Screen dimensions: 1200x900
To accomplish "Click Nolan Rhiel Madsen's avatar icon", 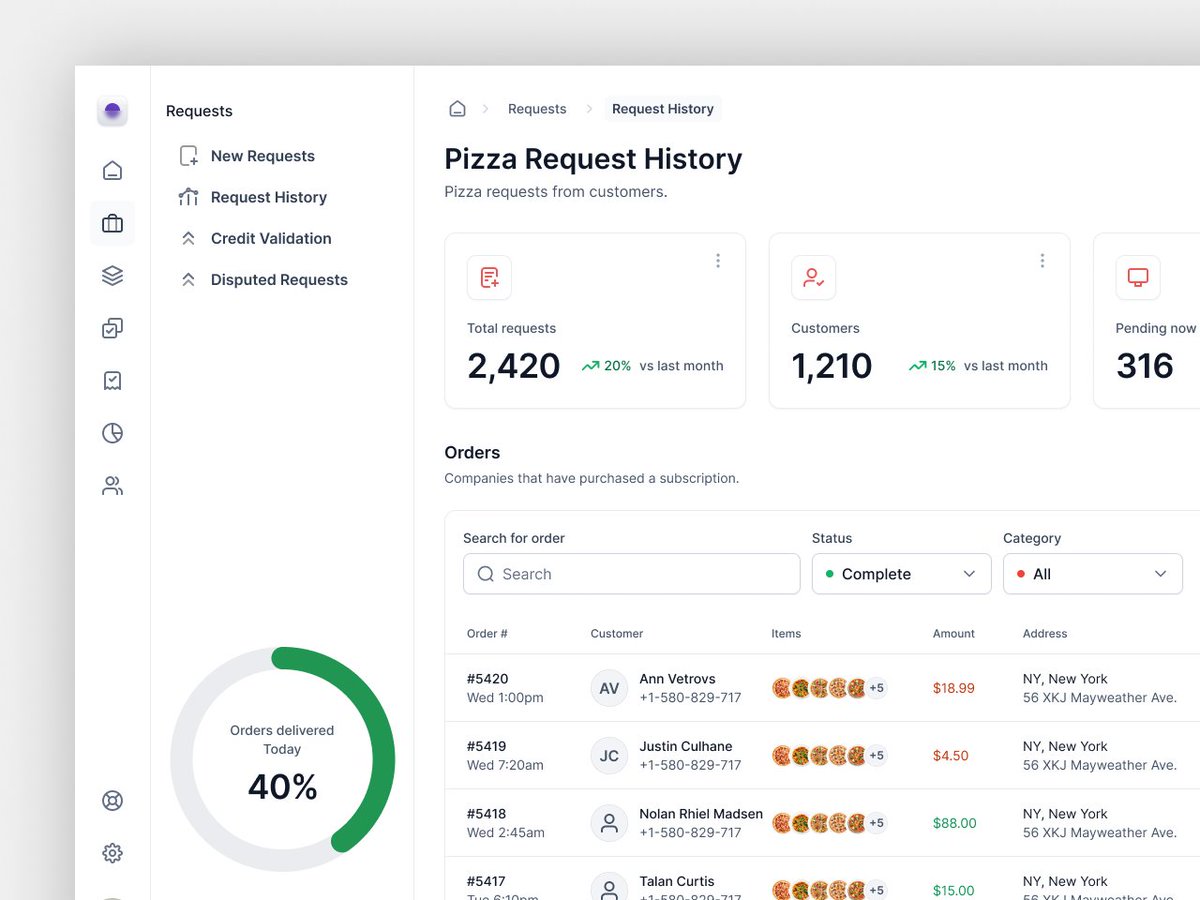I will (609, 823).
